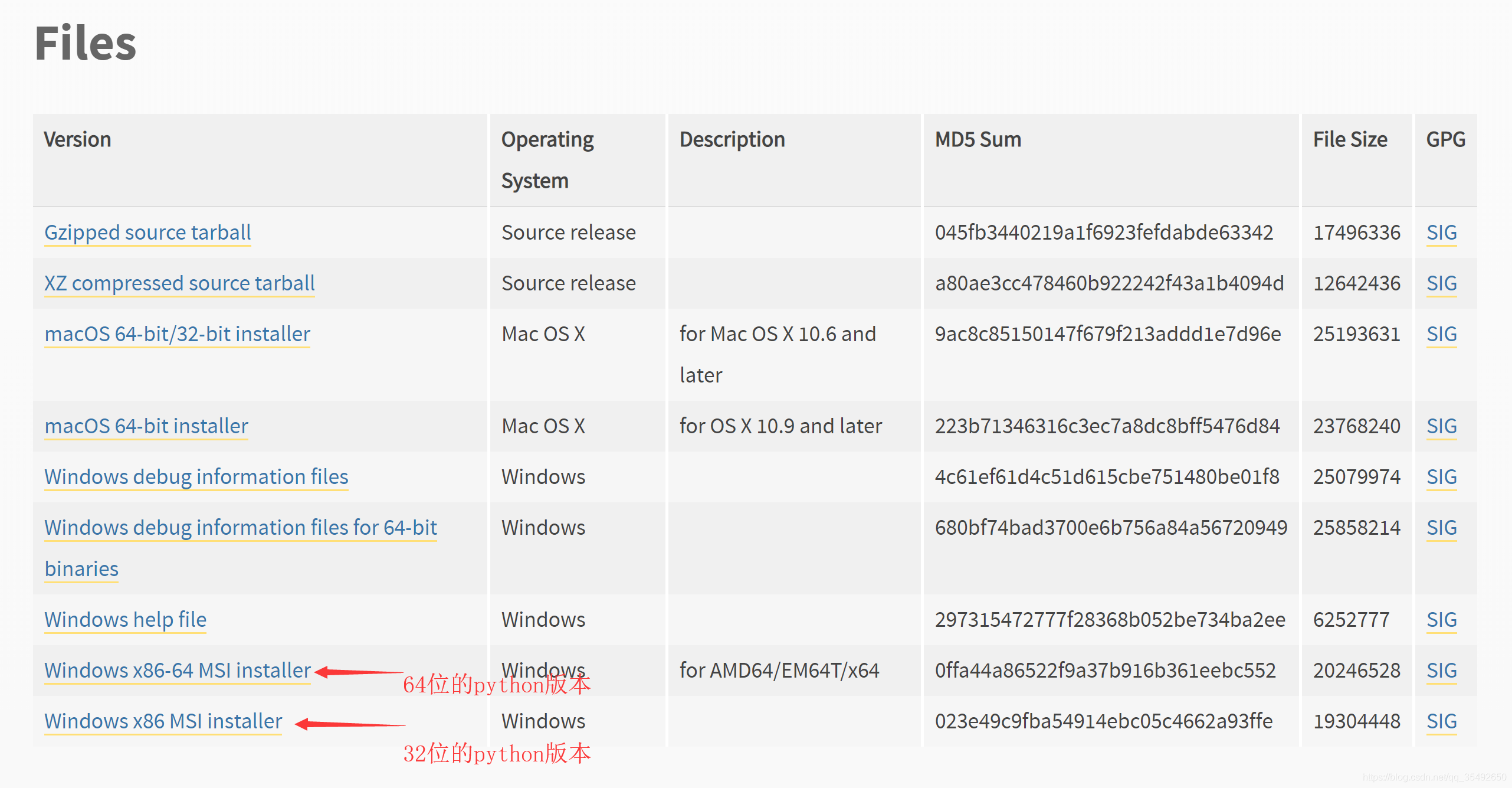Open SIG for Gzipped source tarball
This screenshot has height=788, width=1512.
pyautogui.click(x=1441, y=233)
